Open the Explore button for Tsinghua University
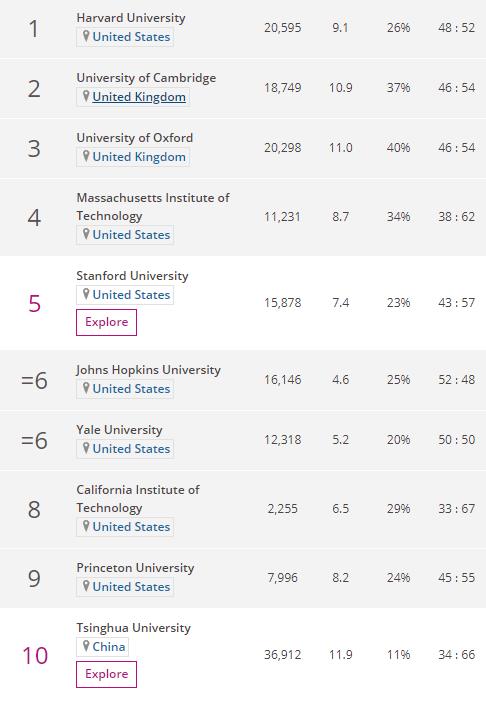 click(106, 674)
